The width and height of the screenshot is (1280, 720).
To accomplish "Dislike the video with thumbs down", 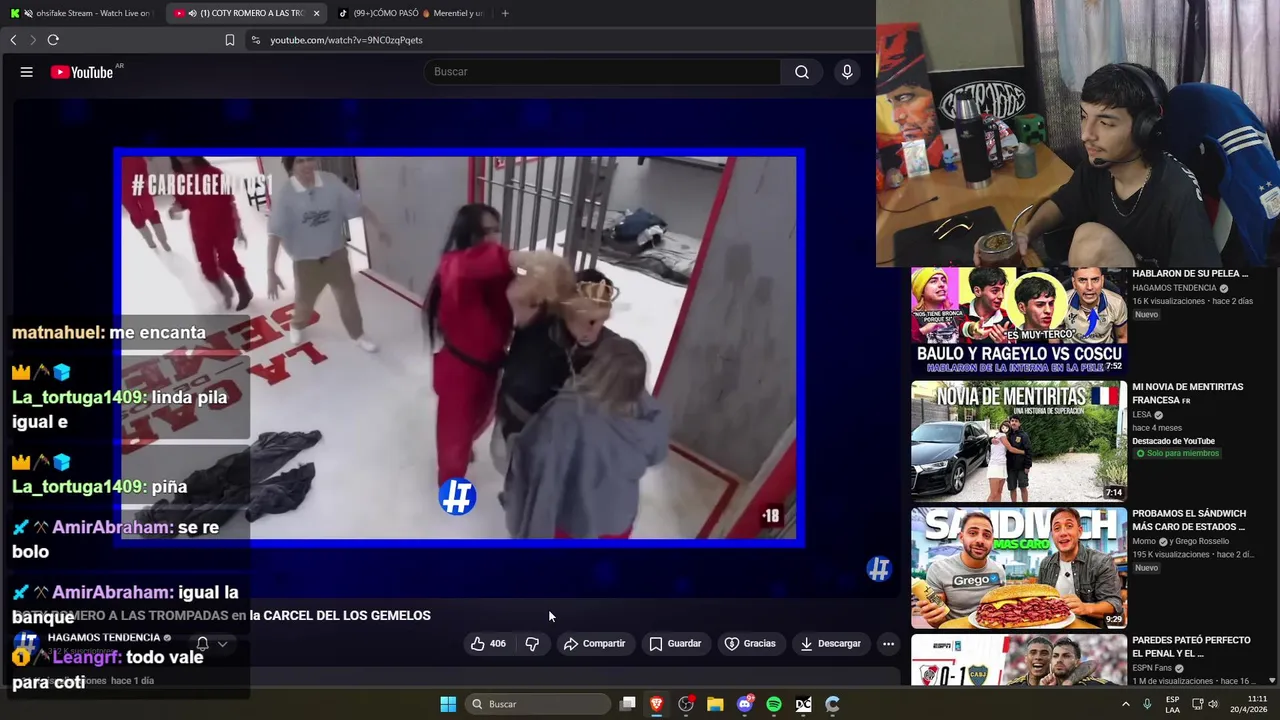I will (x=532, y=644).
